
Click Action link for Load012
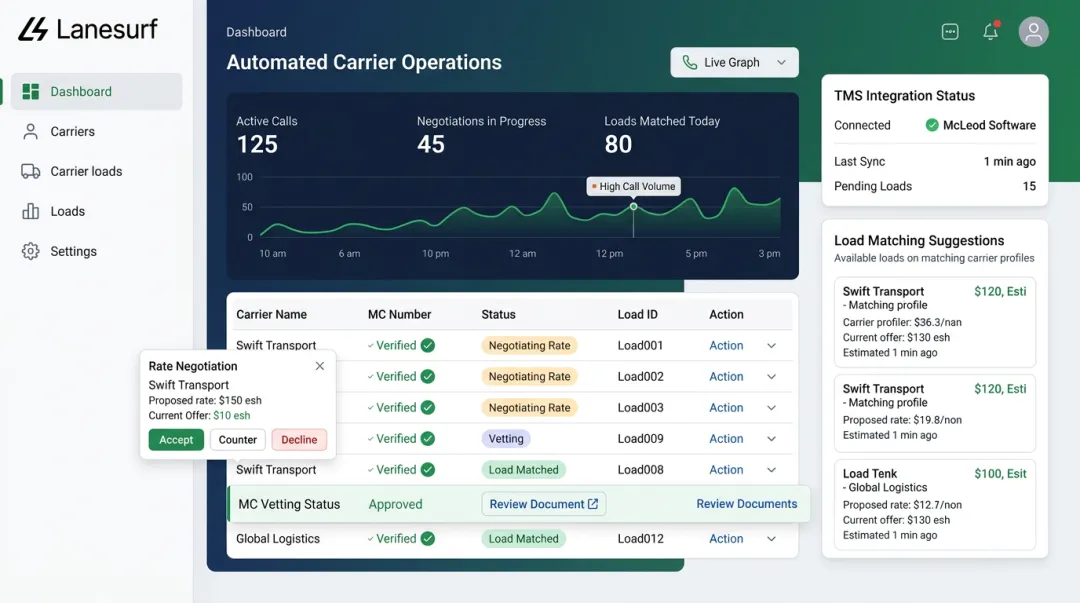(x=726, y=539)
